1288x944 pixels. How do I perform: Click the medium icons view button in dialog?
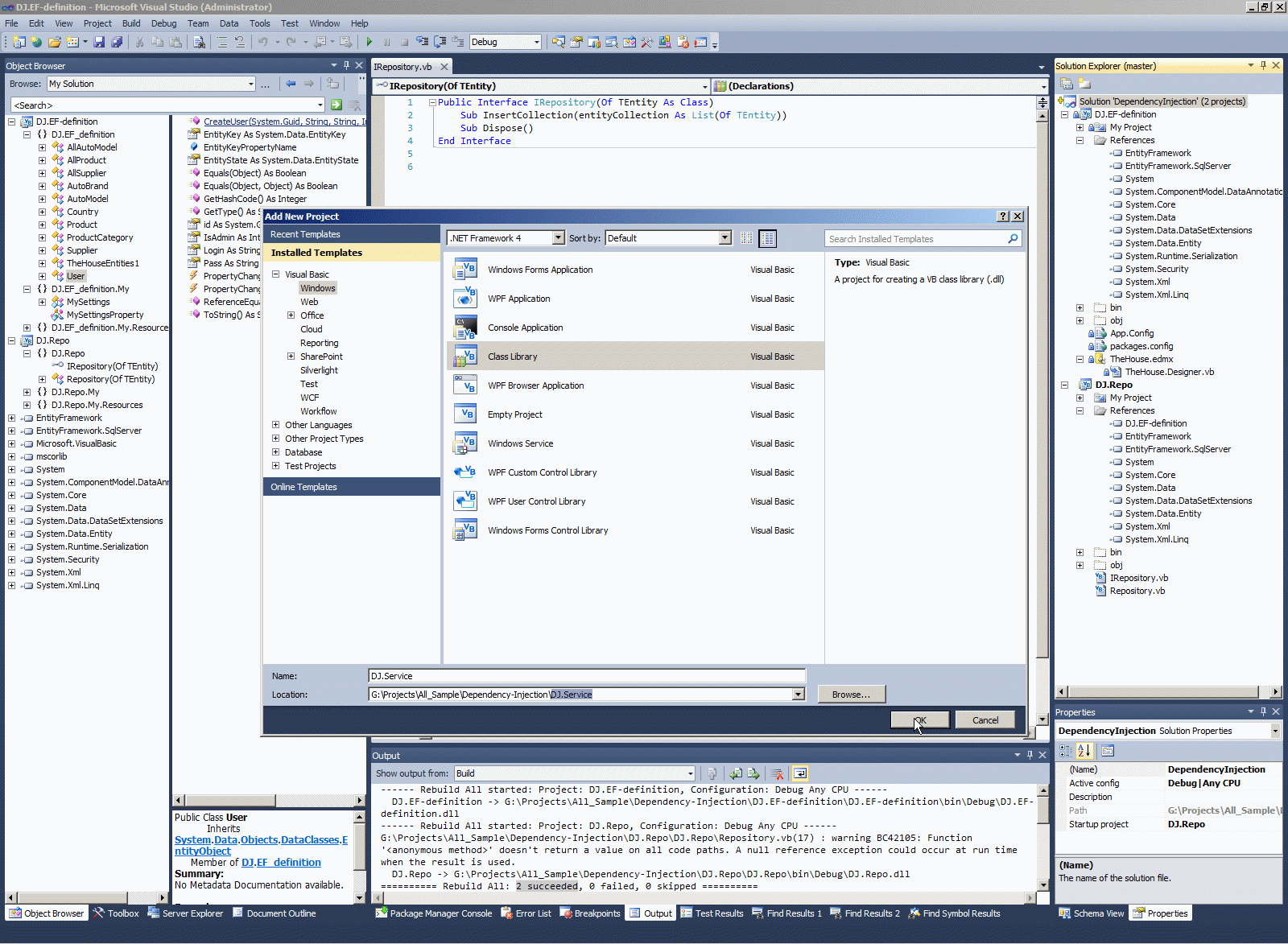(x=768, y=238)
